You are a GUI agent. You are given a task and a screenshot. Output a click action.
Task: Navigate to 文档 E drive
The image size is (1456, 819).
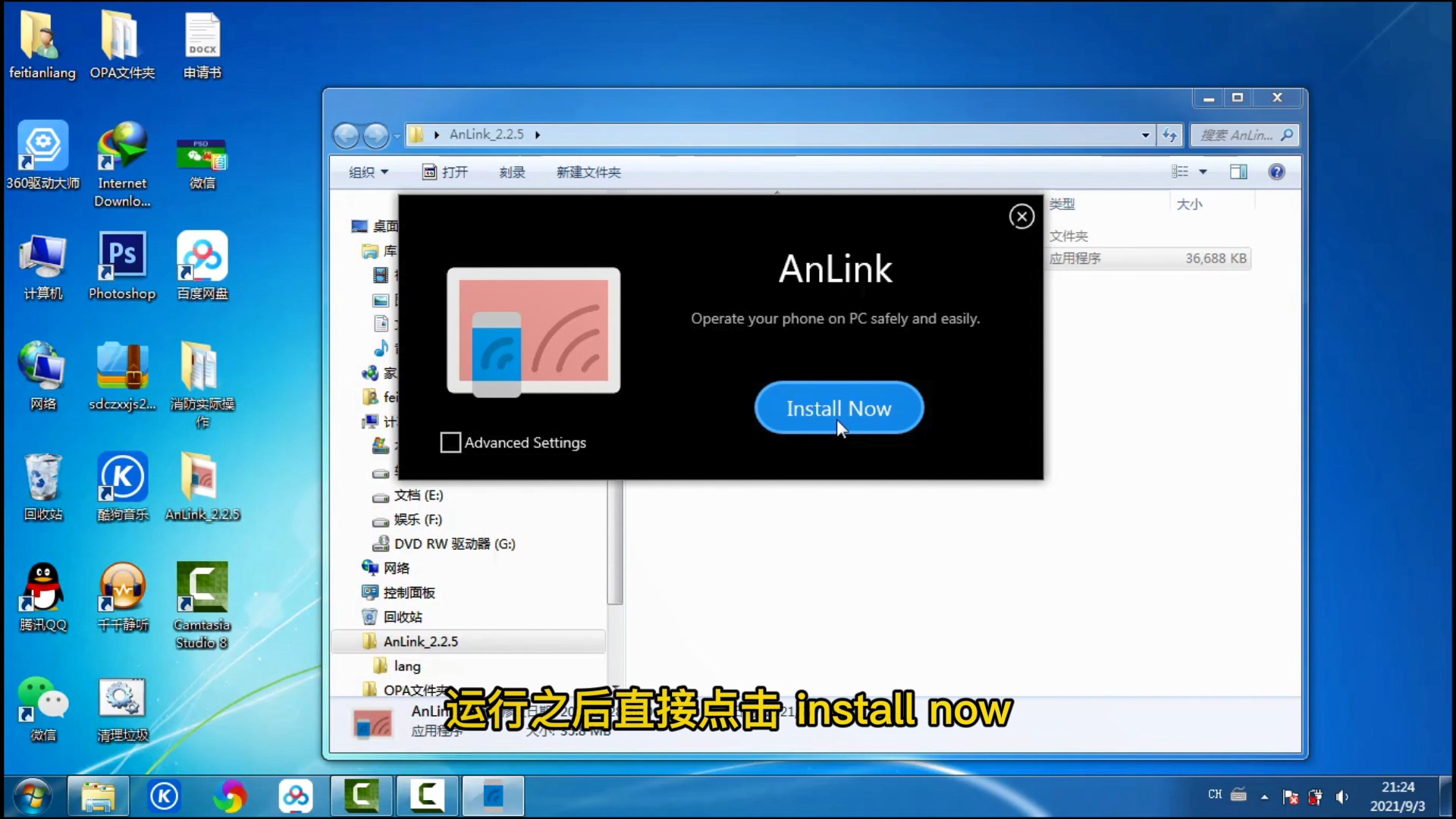pyautogui.click(x=420, y=494)
